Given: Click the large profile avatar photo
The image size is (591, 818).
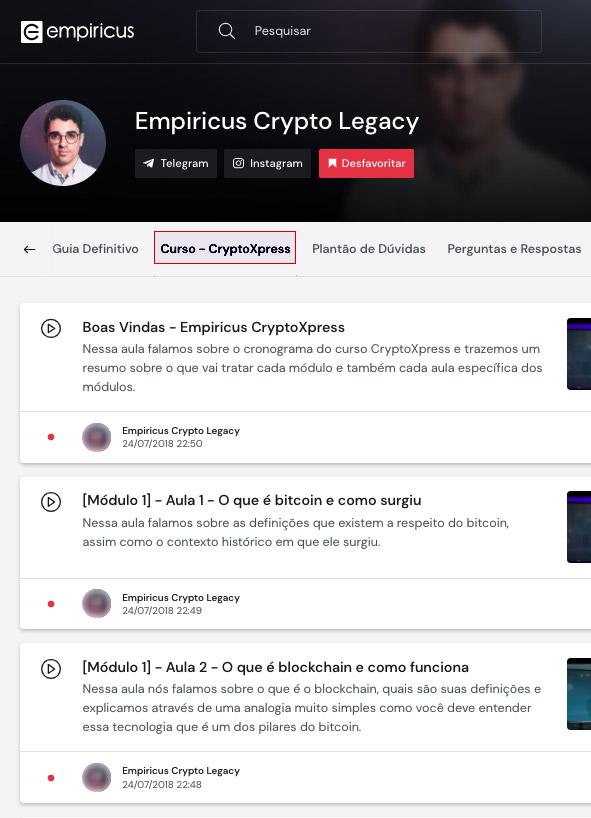Looking at the screenshot, I should point(63,143).
